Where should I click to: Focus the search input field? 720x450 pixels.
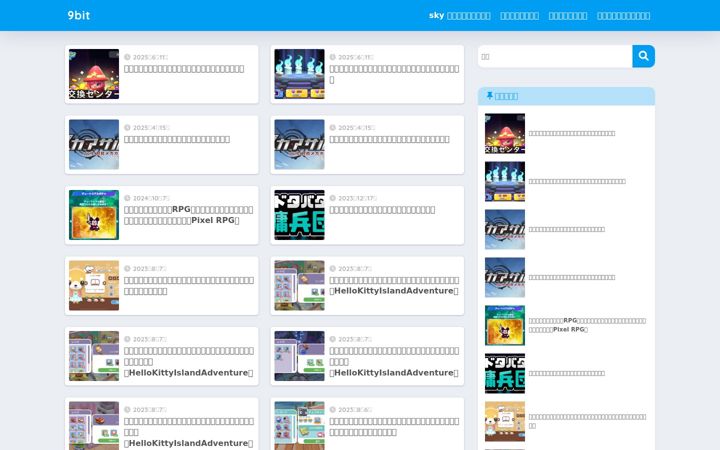(555, 56)
